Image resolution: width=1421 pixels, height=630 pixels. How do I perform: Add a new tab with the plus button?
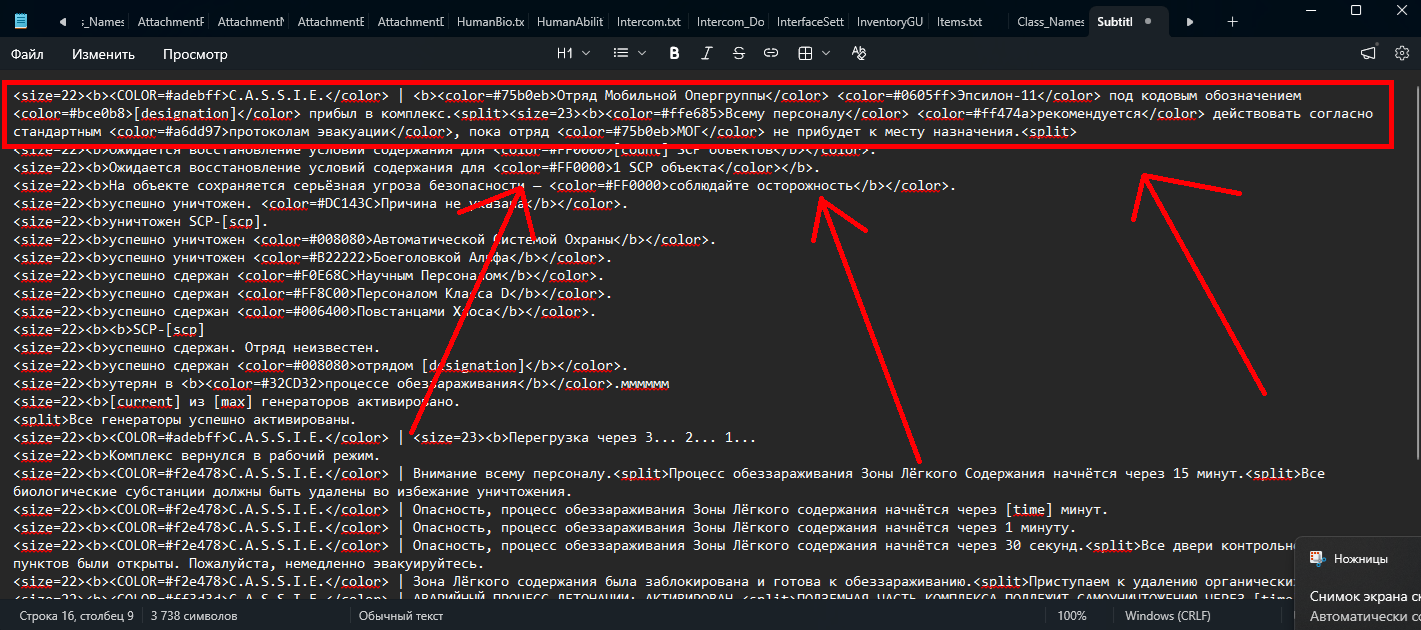click(1233, 21)
